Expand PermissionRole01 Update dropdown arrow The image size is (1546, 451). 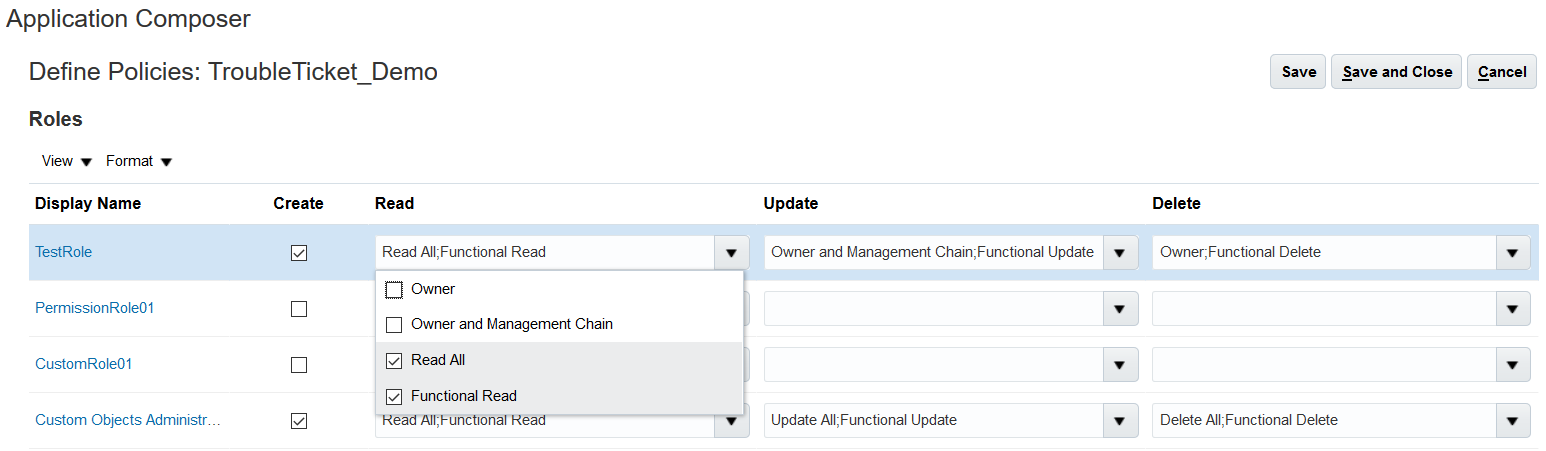click(1120, 309)
